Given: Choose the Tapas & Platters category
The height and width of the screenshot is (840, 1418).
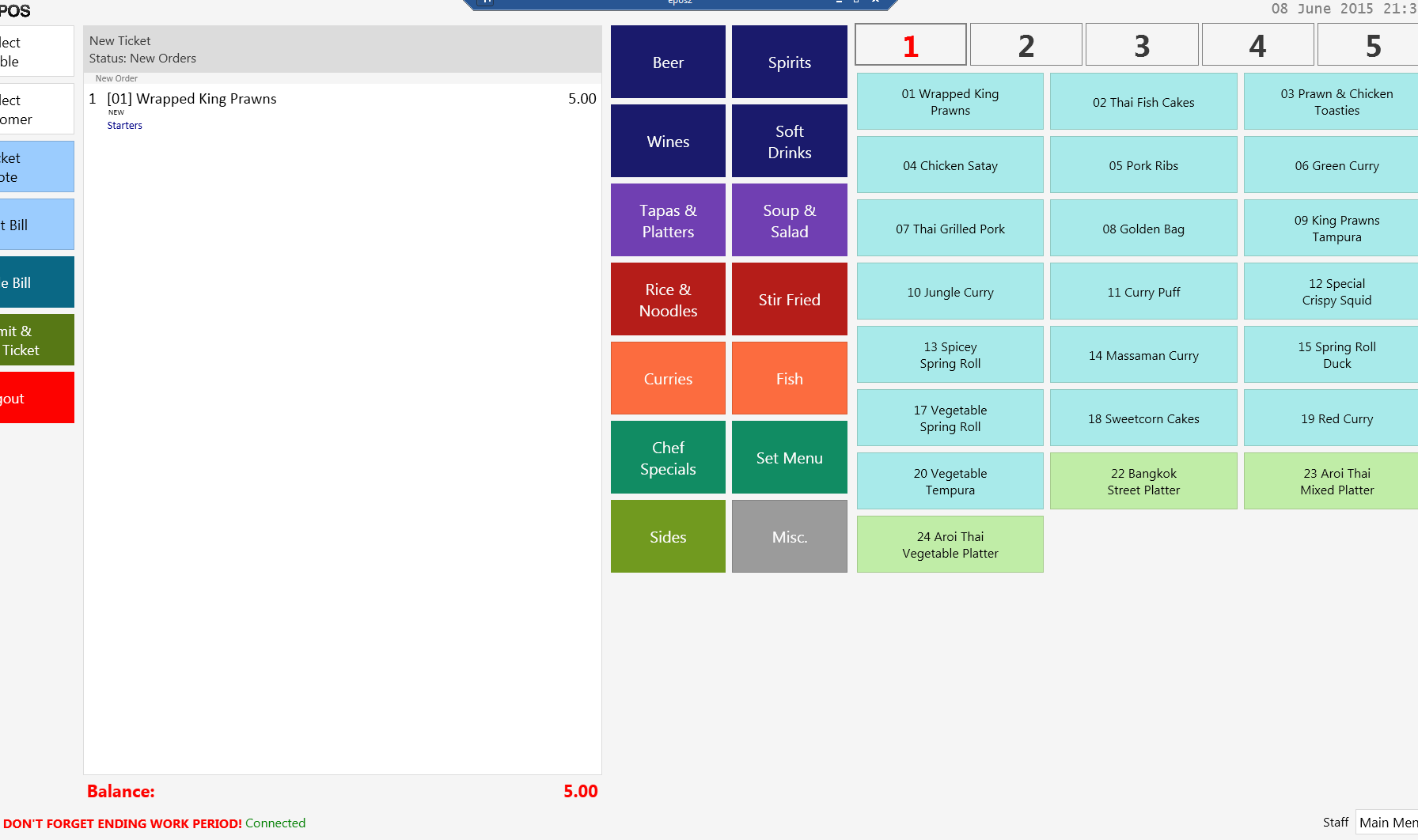Looking at the screenshot, I should (x=668, y=221).
